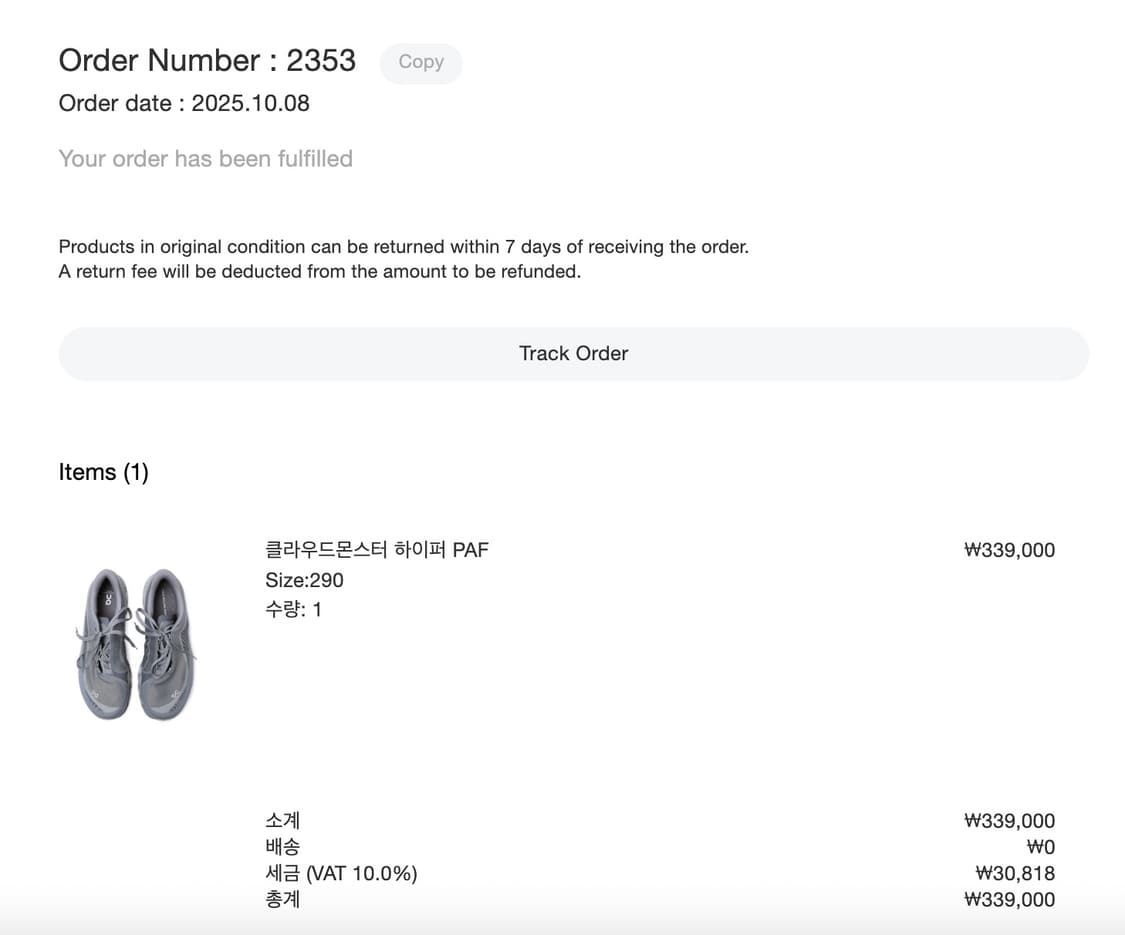Open the gray sneakers product thumbnail

coord(136,644)
